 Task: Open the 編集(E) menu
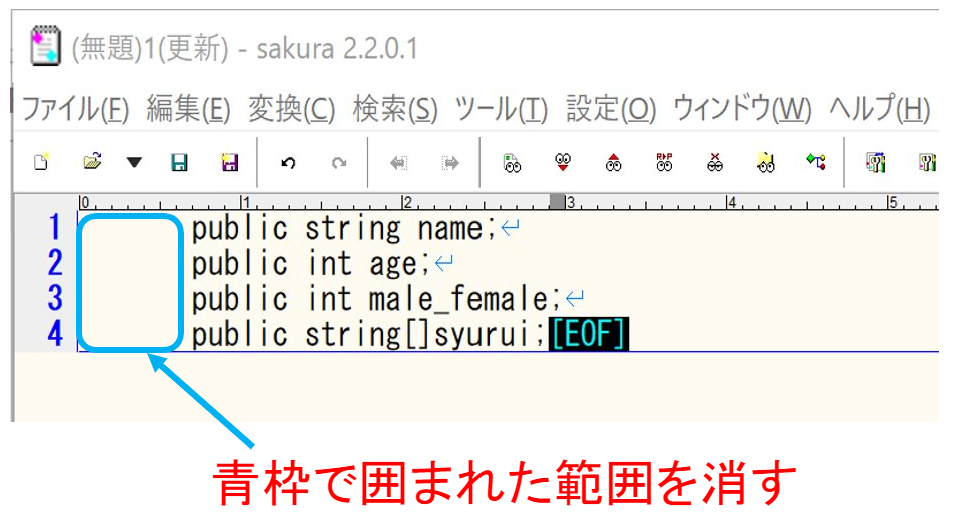pos(188,110)
